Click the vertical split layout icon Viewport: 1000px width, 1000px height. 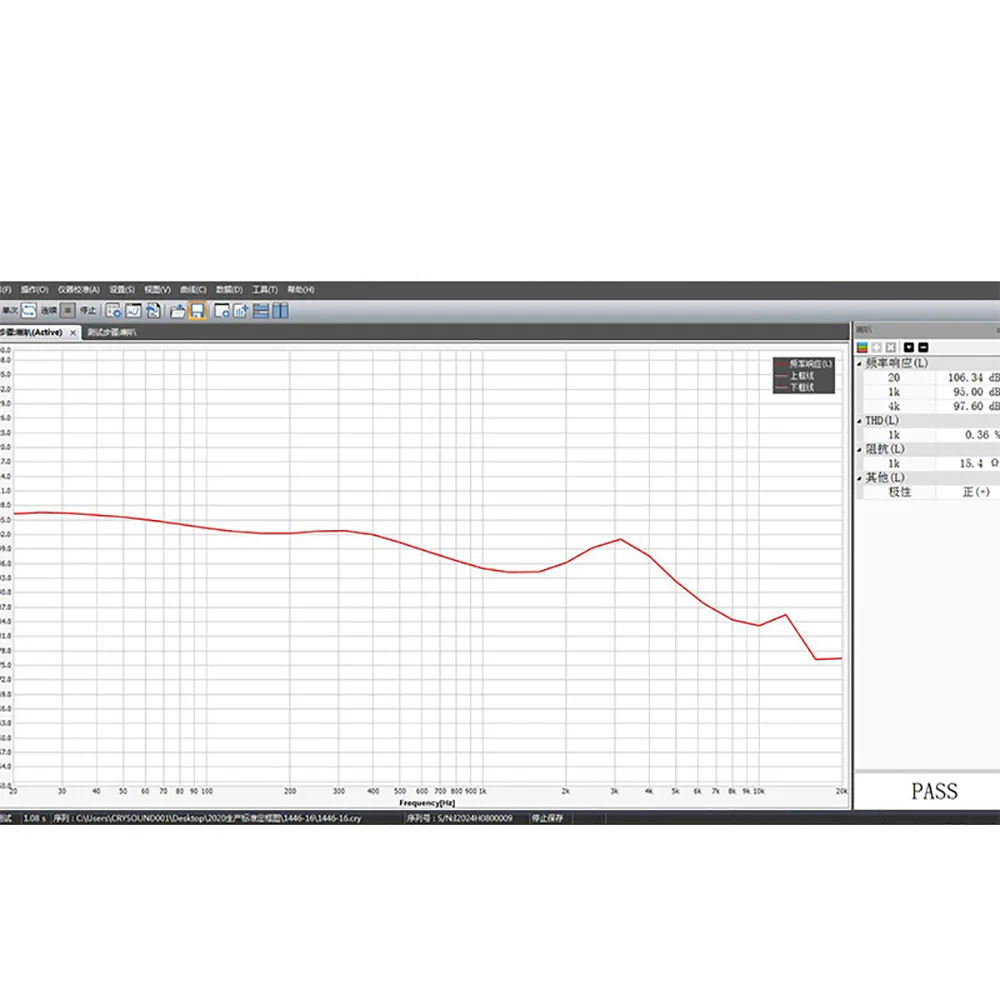click(x=280, y=311)
